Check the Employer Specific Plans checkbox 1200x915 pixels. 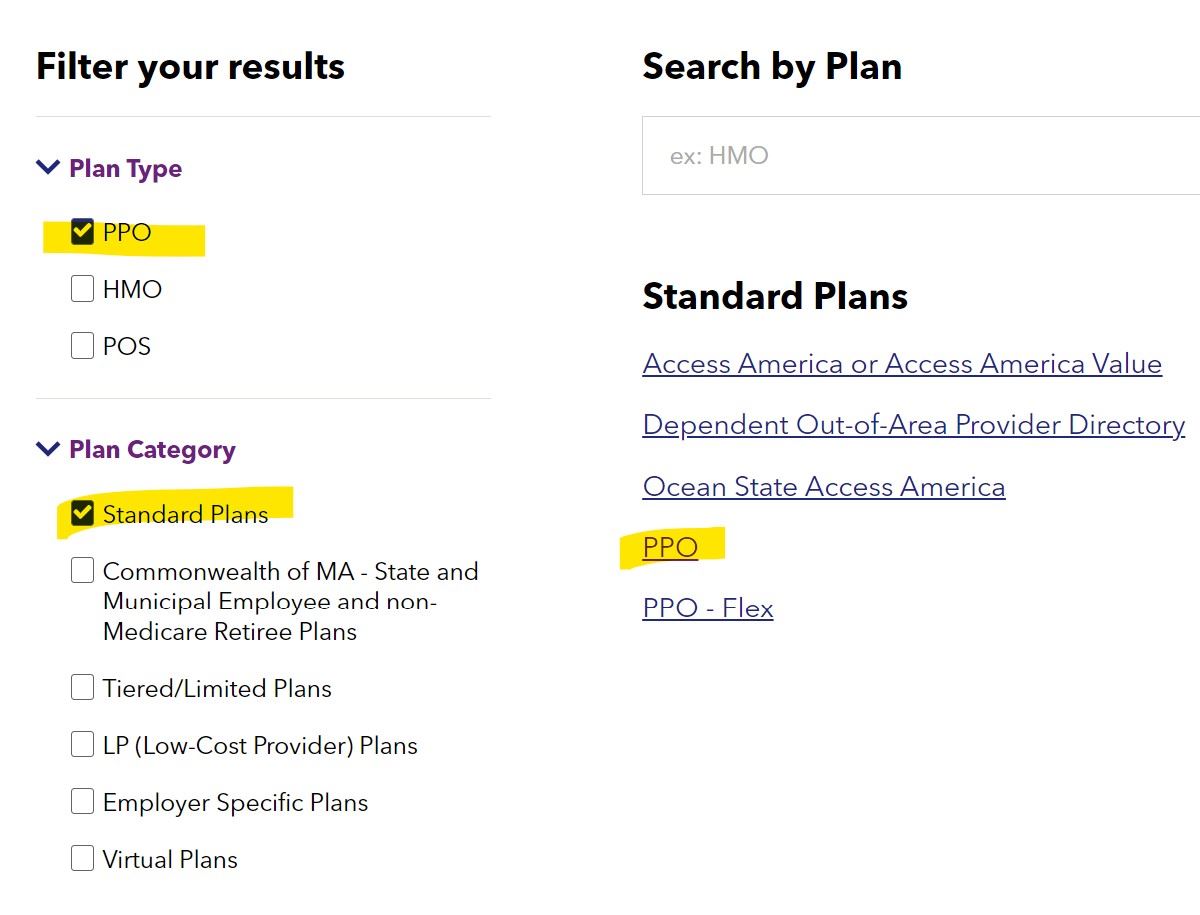click(x=82, y=802)
